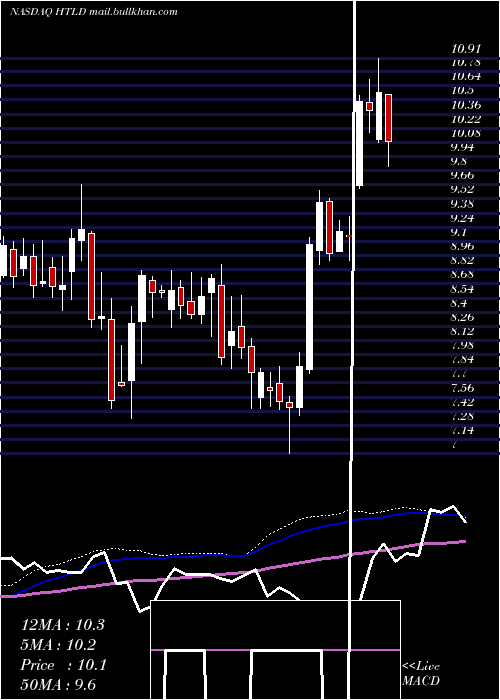The image size is (500, 700).
Task: Click the 10.64 price axis label
Action: click(x=466, y=76)
